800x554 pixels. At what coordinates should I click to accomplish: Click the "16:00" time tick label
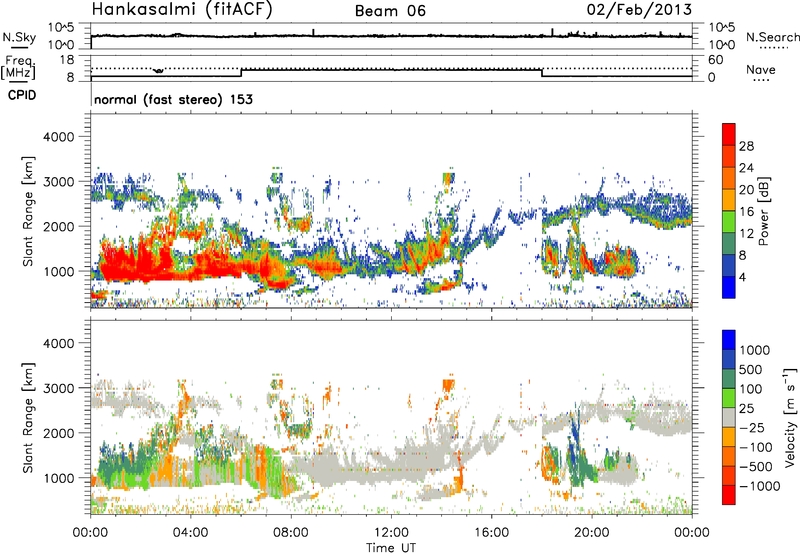tap(491, 533)
